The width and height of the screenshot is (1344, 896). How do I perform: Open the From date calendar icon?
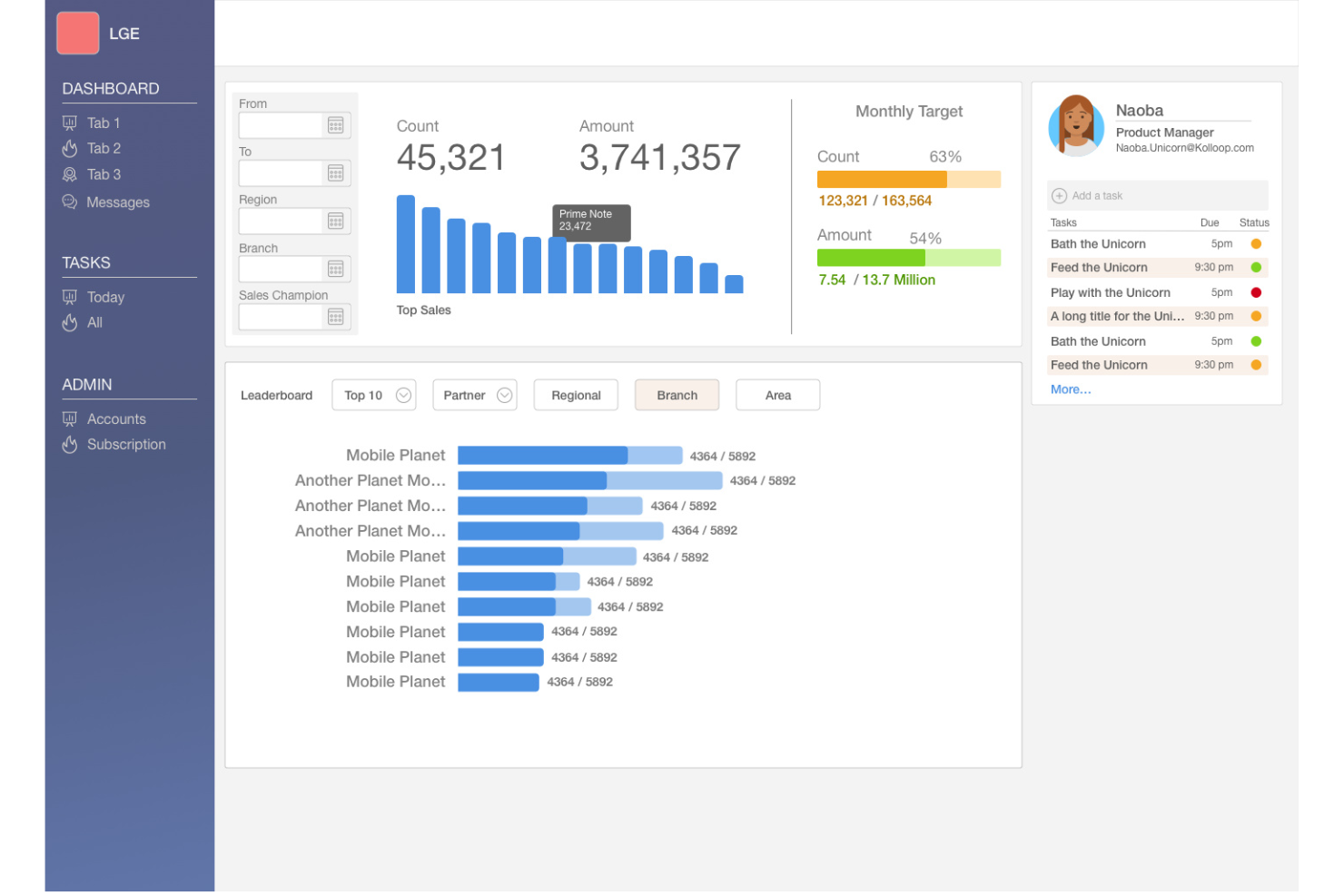[336, 125]
